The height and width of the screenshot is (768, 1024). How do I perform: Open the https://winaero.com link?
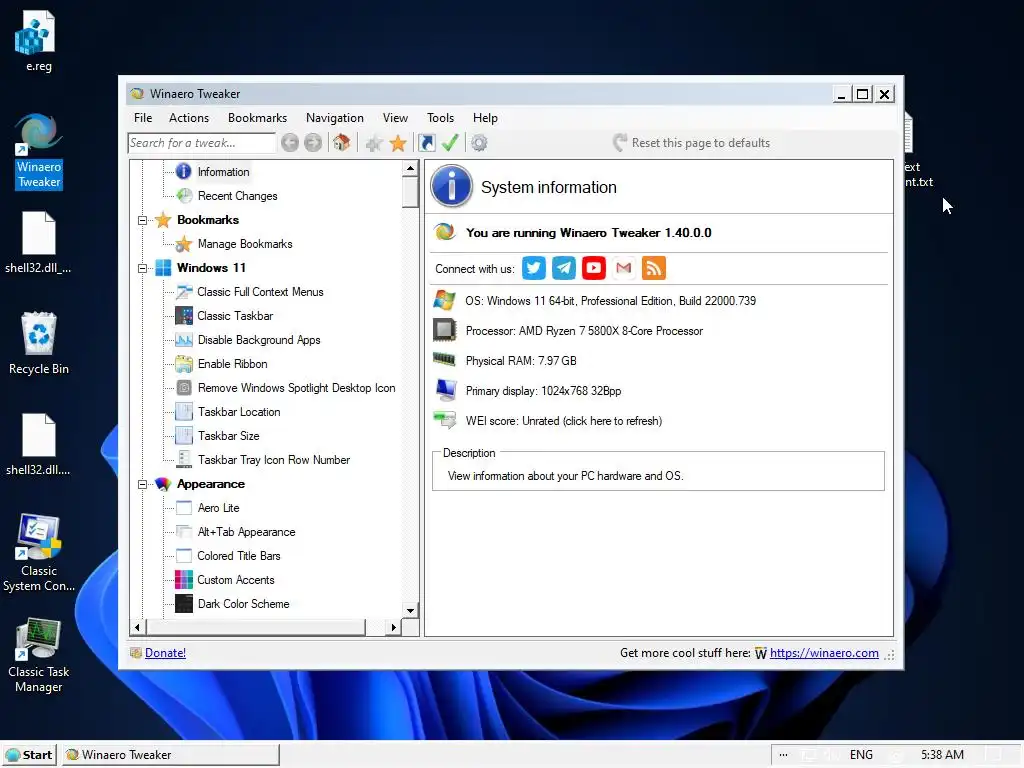point(824,653)
